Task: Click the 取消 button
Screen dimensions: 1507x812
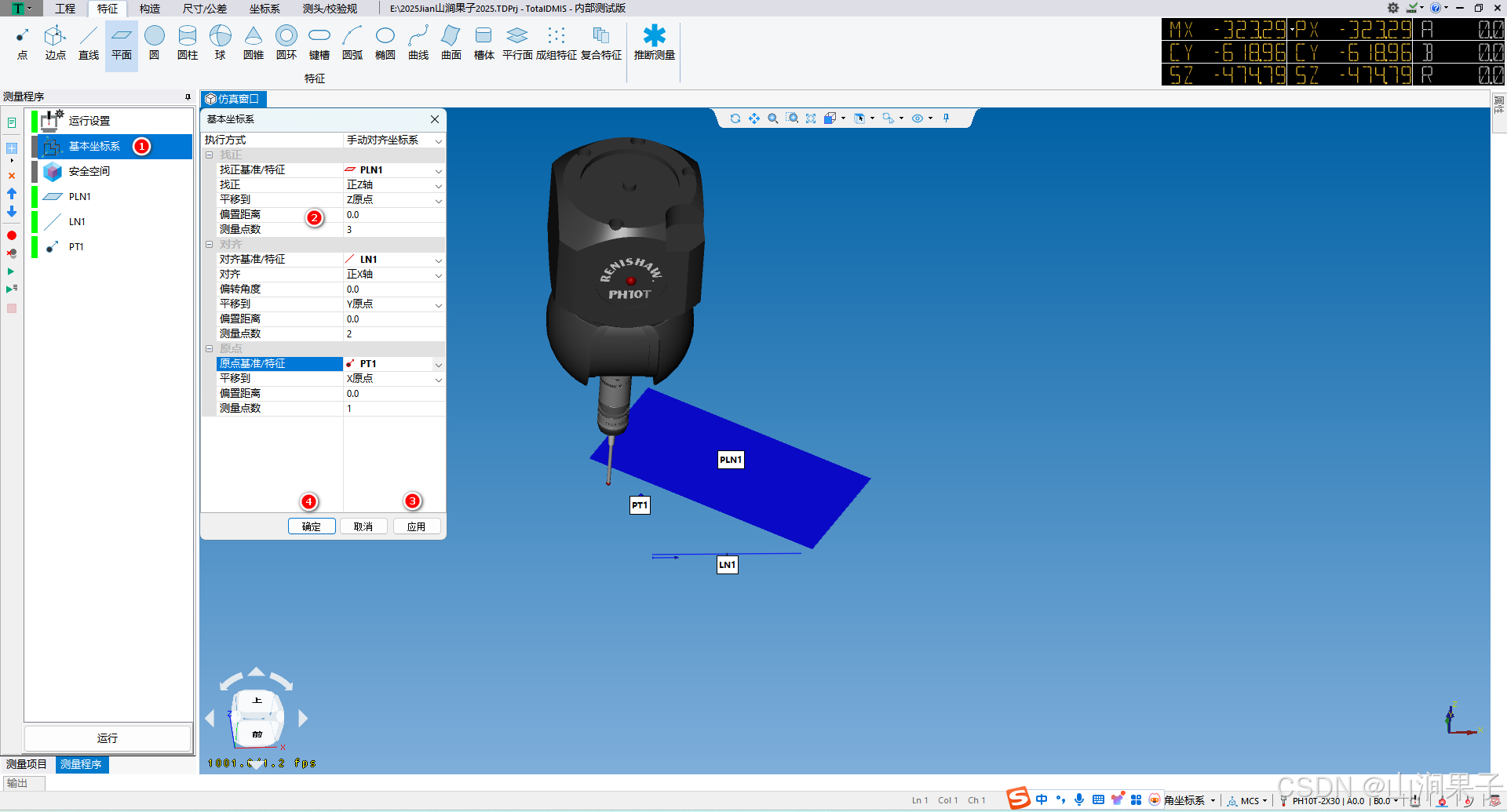Action: (x=363, y=526)
